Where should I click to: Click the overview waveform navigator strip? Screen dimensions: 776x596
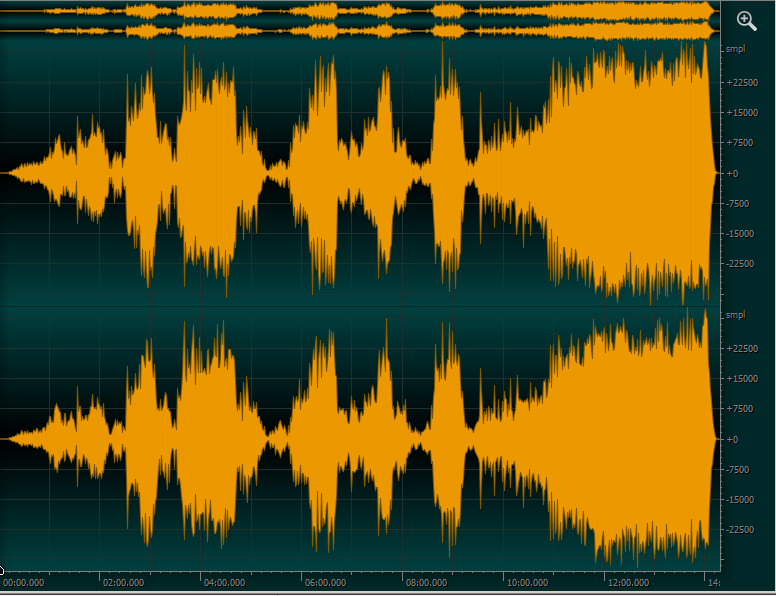point(360,20)
